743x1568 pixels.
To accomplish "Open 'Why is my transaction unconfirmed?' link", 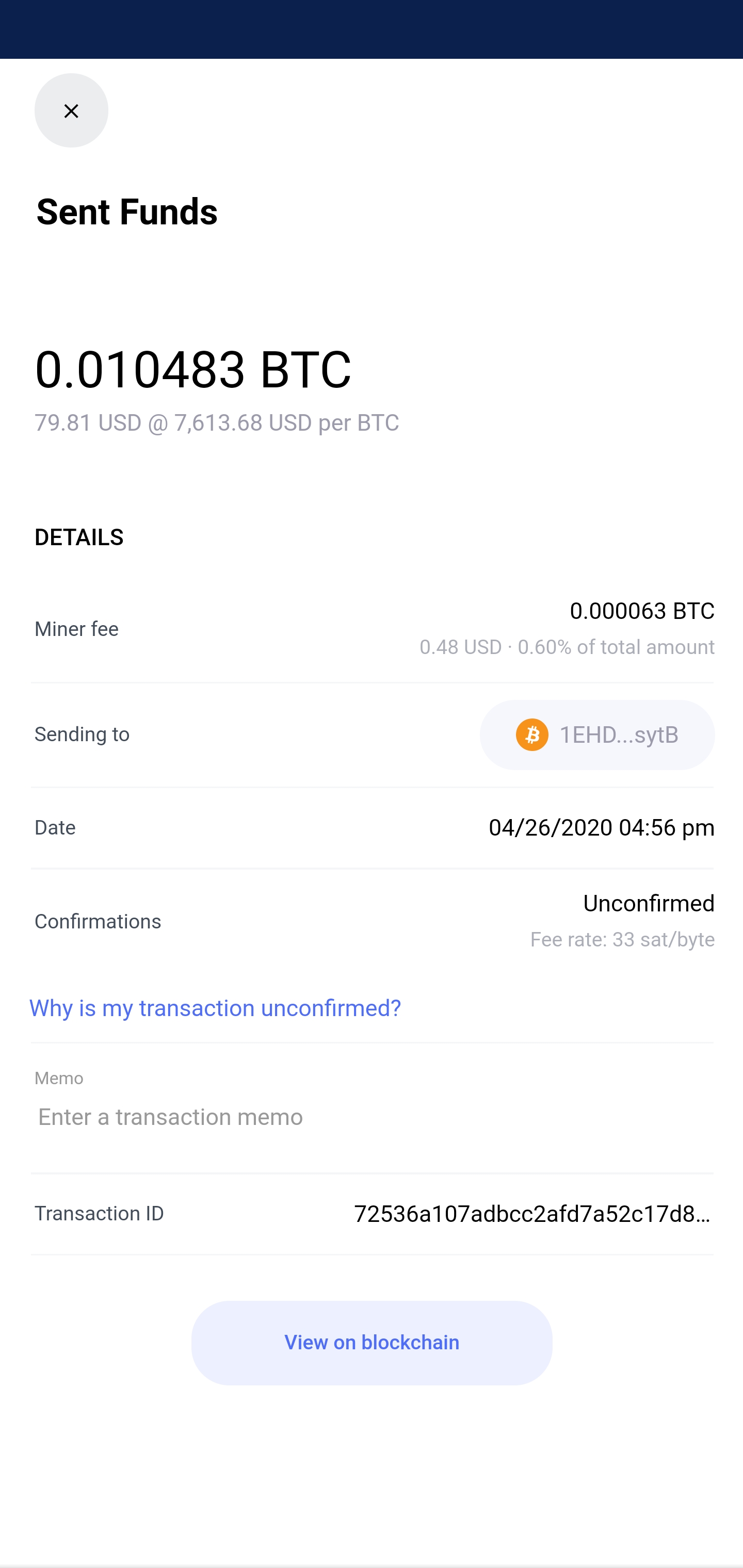I will point(215,1008).
